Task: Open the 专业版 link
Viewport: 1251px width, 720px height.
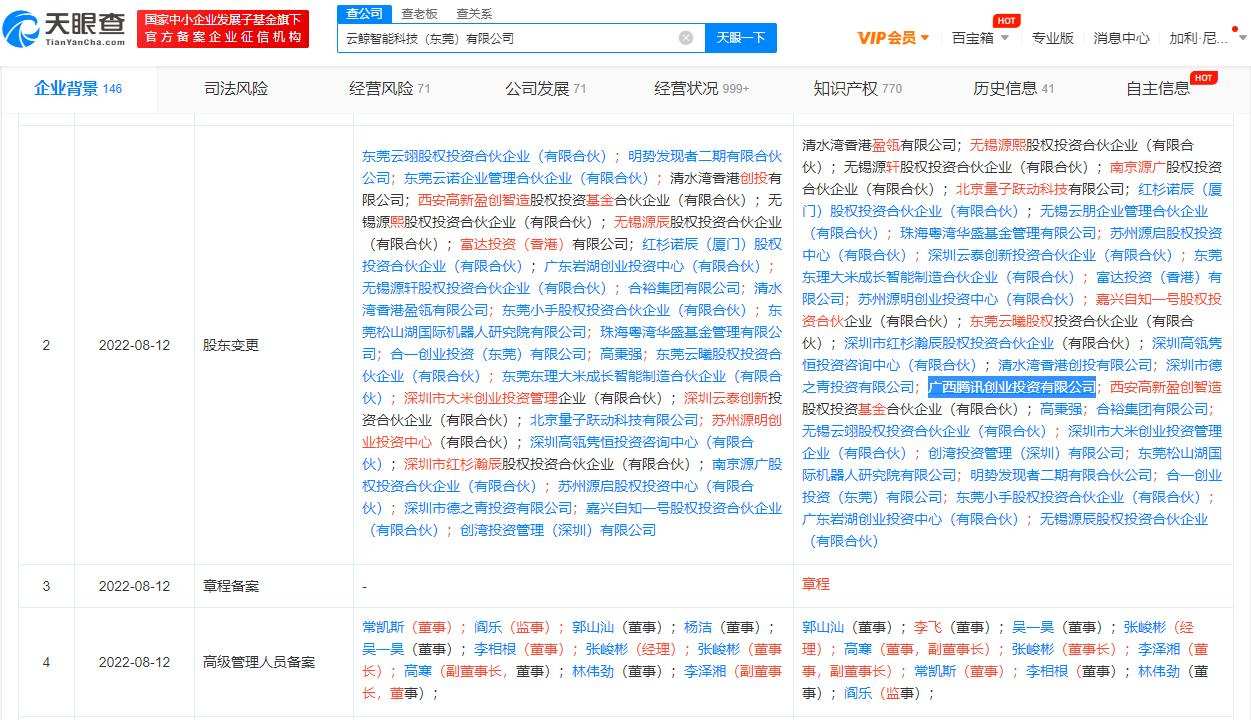Action: [1053, 37]
